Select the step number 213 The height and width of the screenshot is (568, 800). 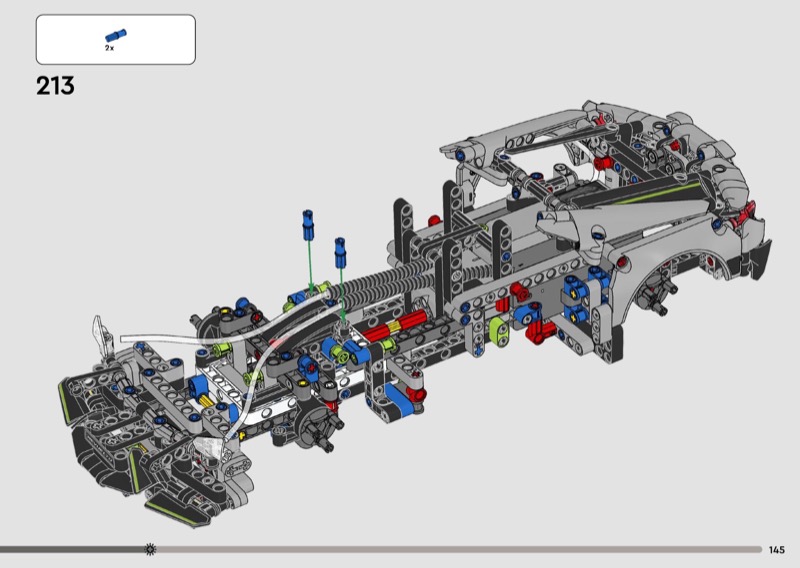click(x=55, y=86)
